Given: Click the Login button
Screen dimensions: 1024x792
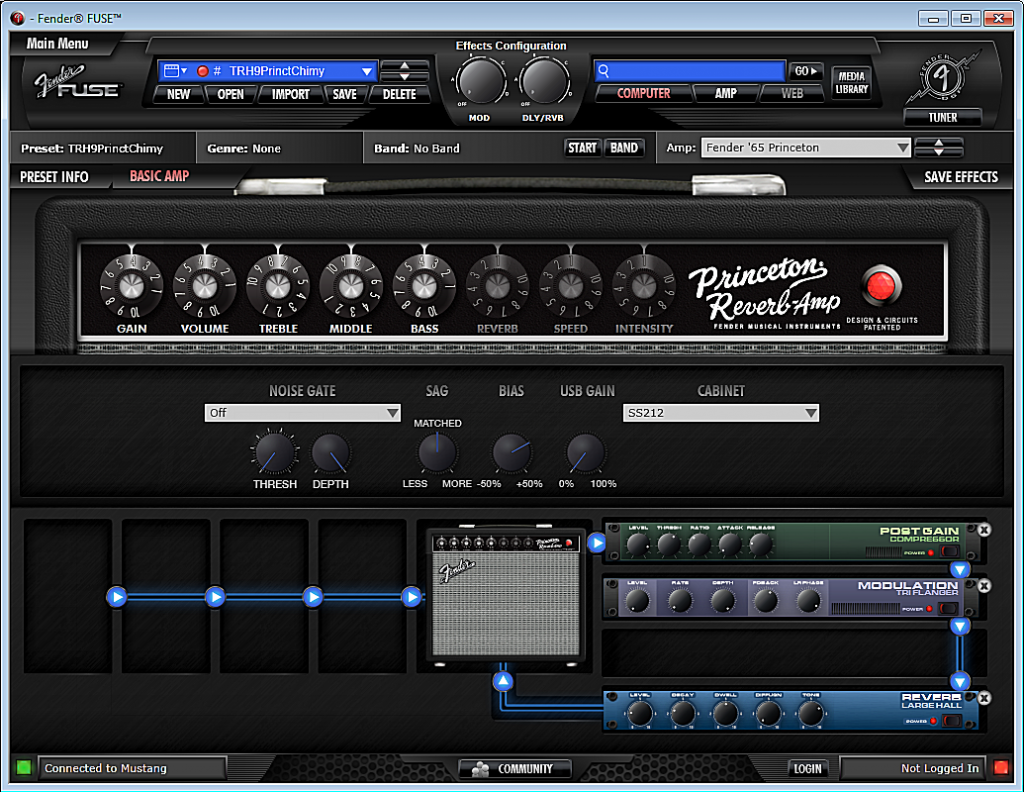Looking at the screenshot, I should click(807, 768).
